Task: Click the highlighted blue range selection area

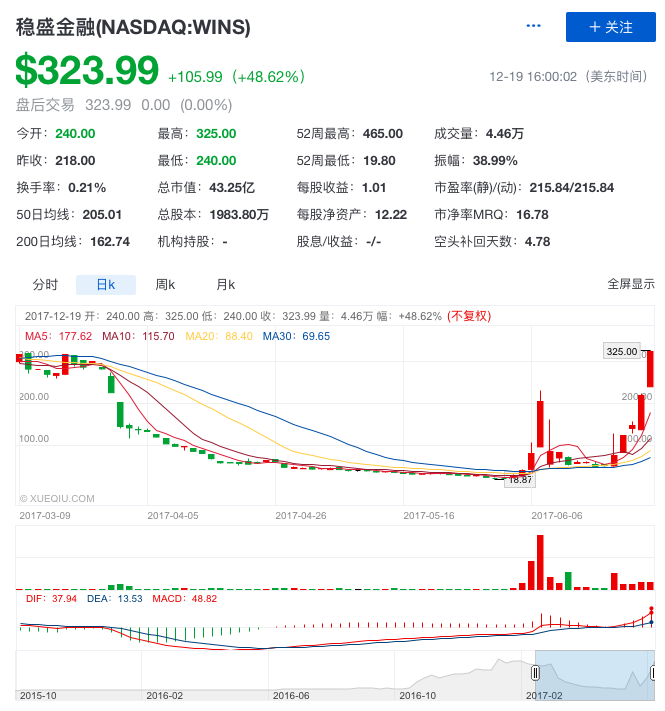Action: tap(594, 675)
